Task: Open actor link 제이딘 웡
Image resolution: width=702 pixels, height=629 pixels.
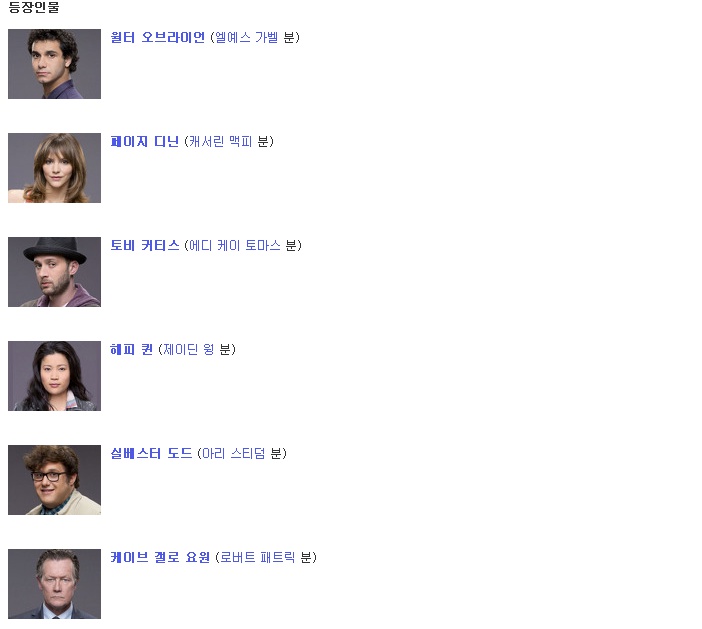Action: 188,349
